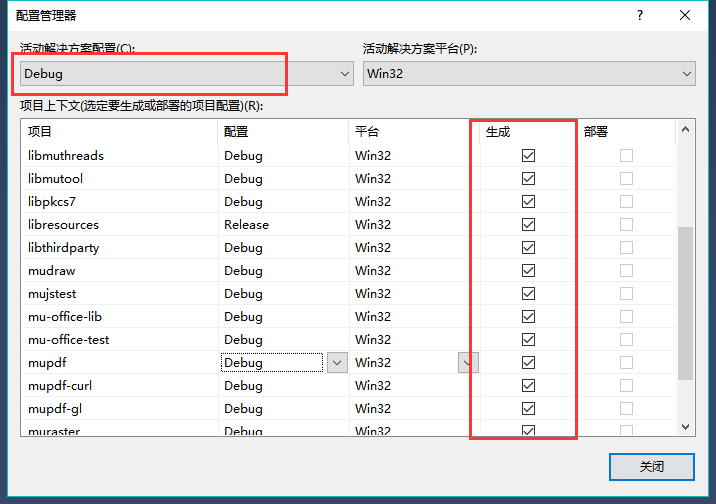The height and width of the screenshot is (504, 716).
Task: Select the mupdf project name
Action: tap(47, 363)
